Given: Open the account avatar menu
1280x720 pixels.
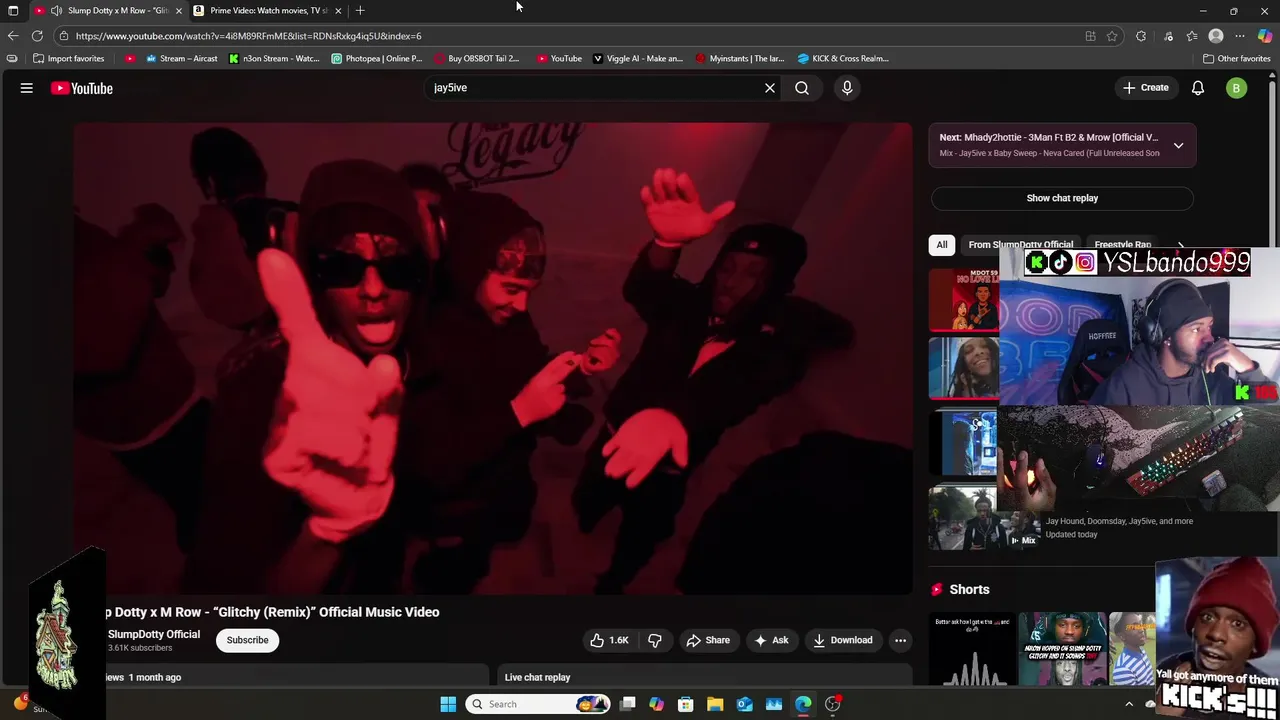Looking at the screenshot, I should [x=1237, y=88].
